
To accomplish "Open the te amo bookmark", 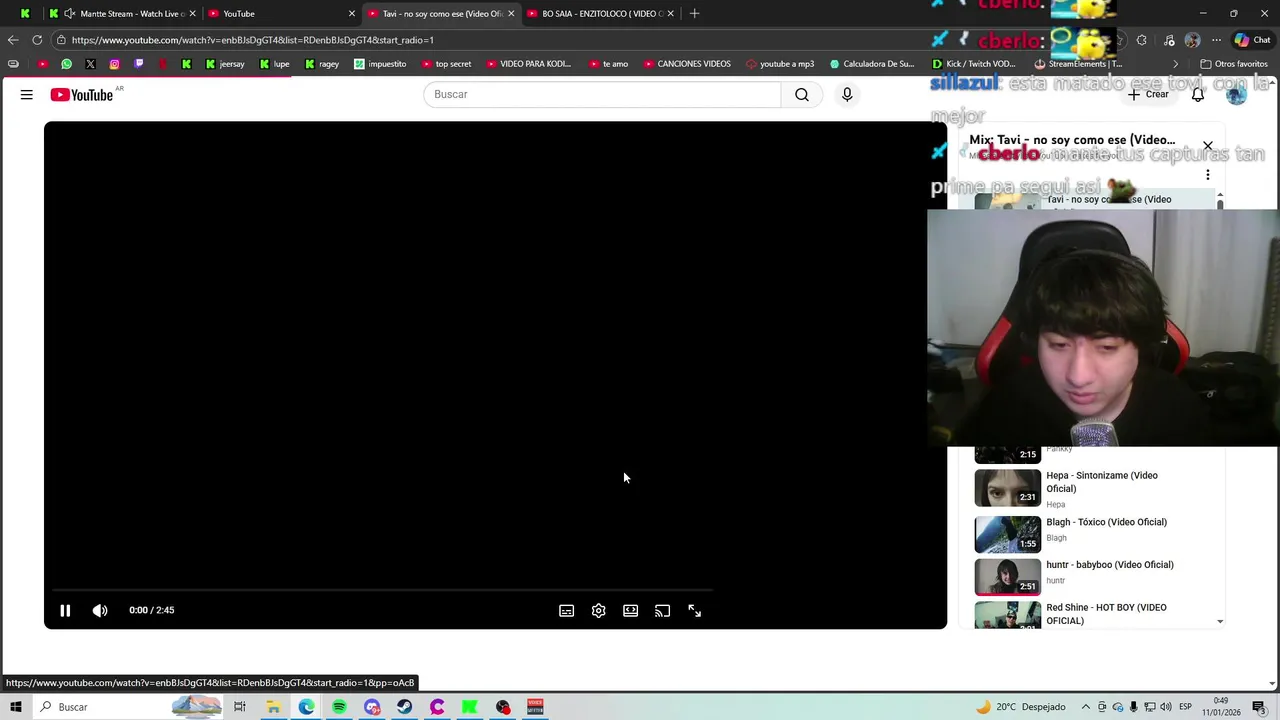I will click(x=609, y=64).
